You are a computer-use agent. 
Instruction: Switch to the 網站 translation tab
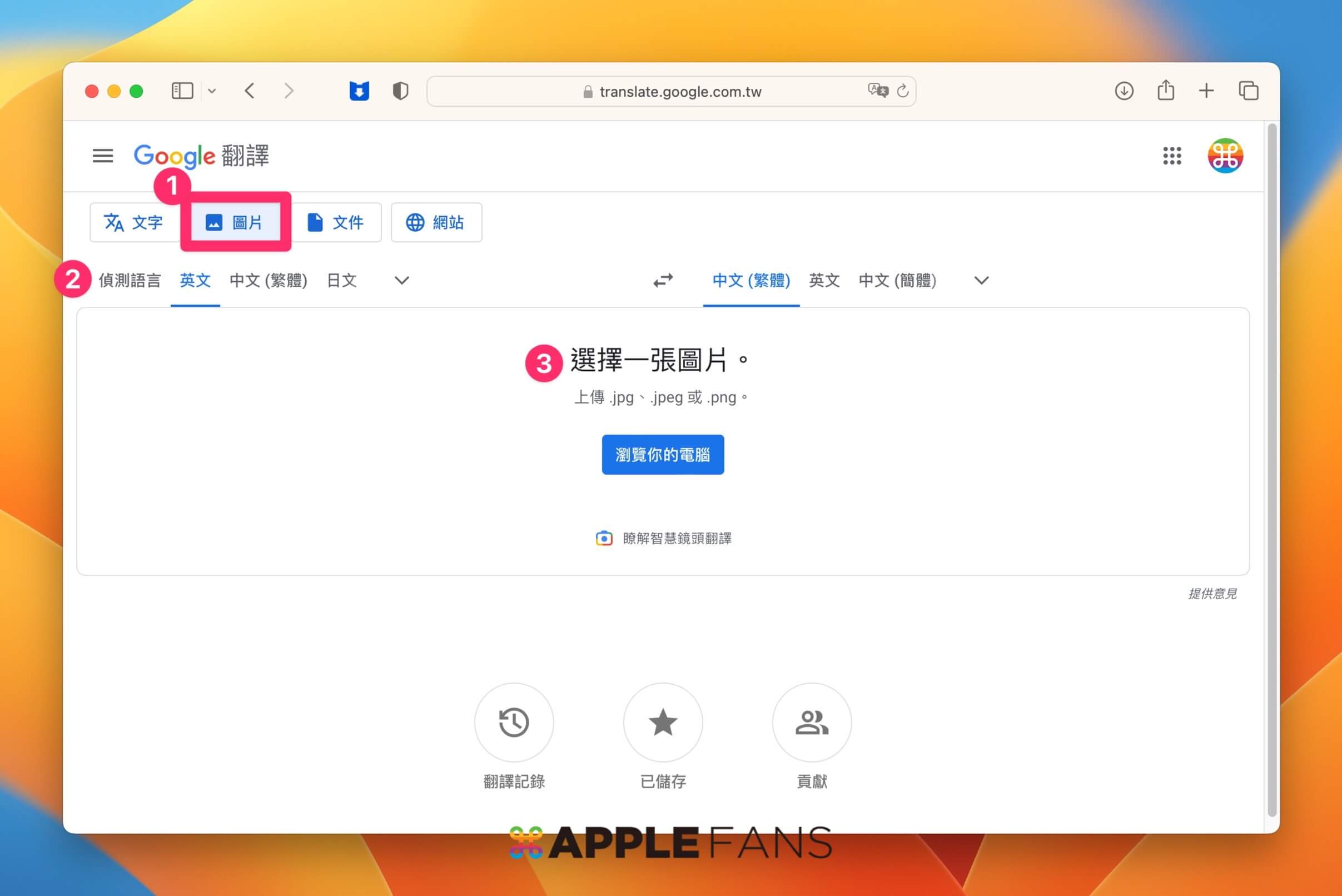436,222
